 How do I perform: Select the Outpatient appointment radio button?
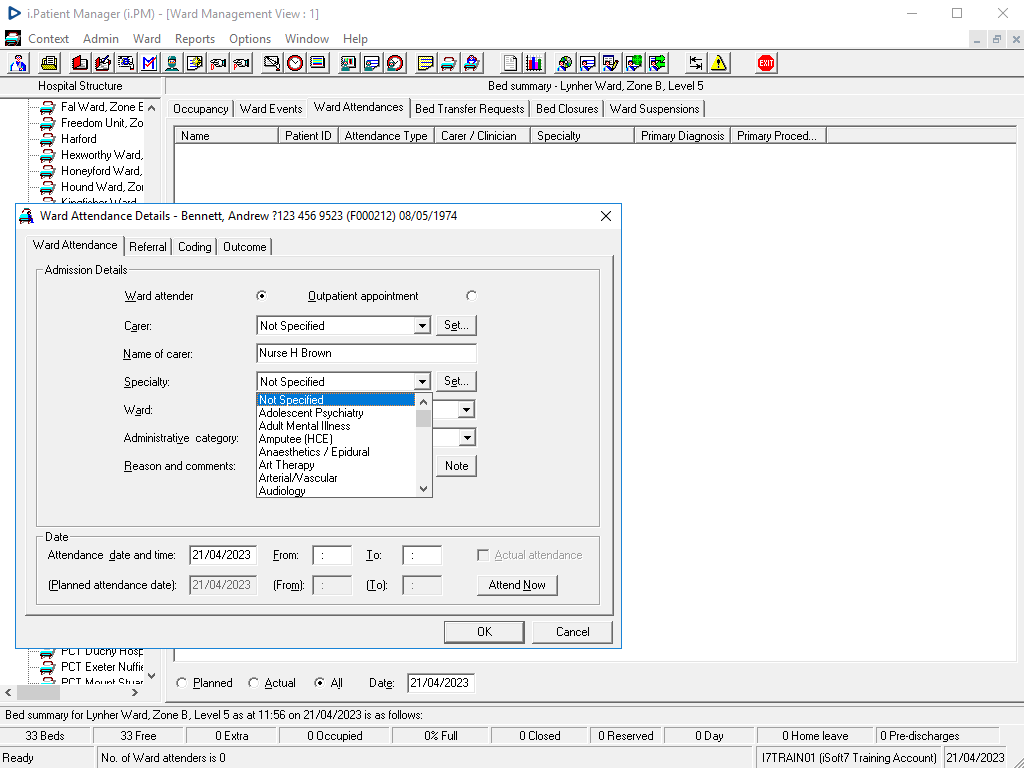pos(471,296)
